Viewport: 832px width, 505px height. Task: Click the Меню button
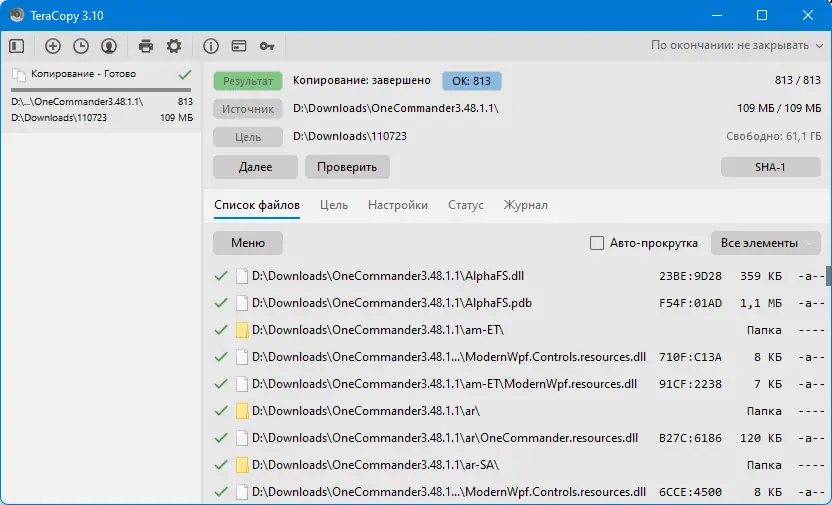[248, 243]
